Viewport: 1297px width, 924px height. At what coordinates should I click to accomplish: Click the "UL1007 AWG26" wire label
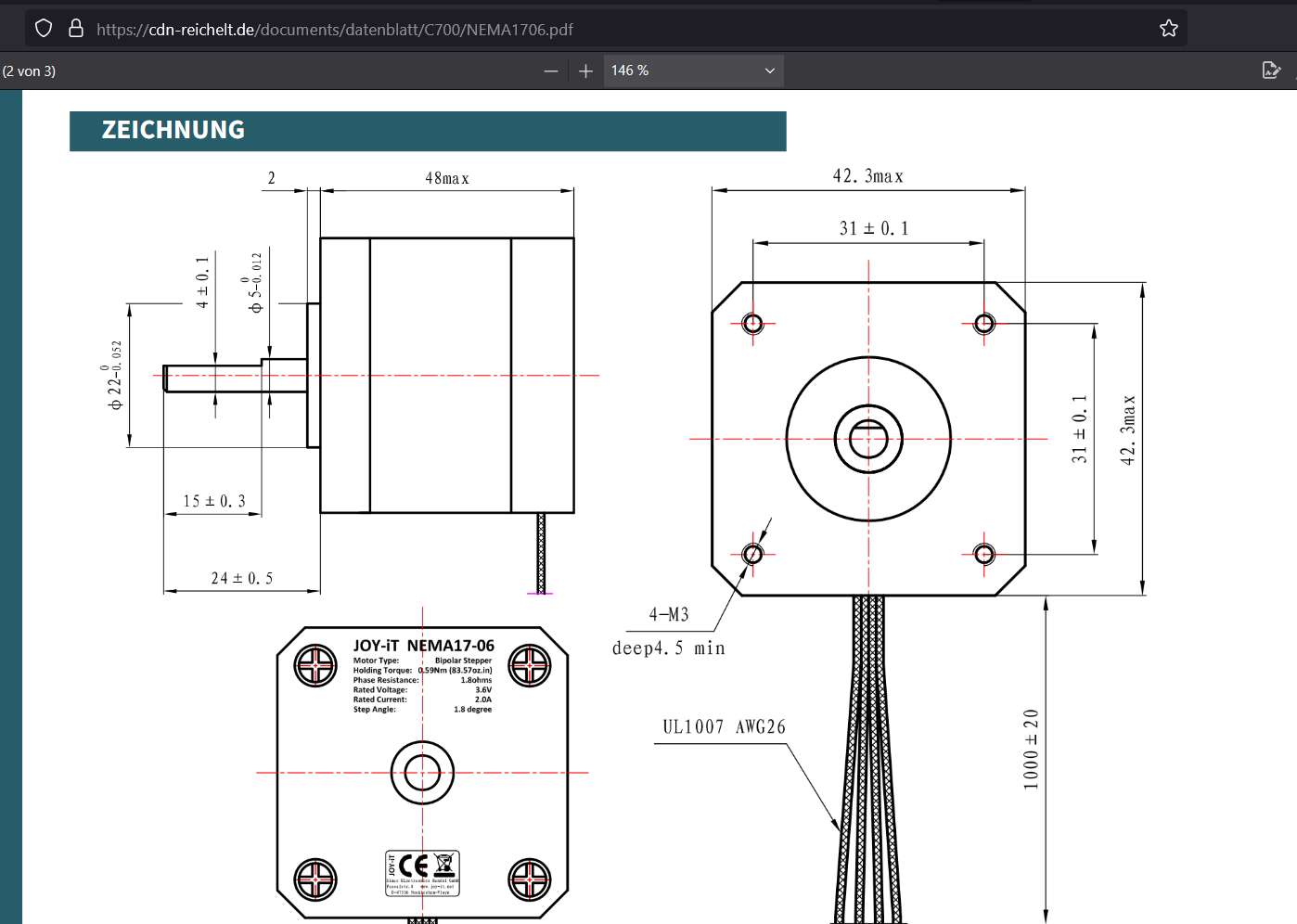(725, 727)
